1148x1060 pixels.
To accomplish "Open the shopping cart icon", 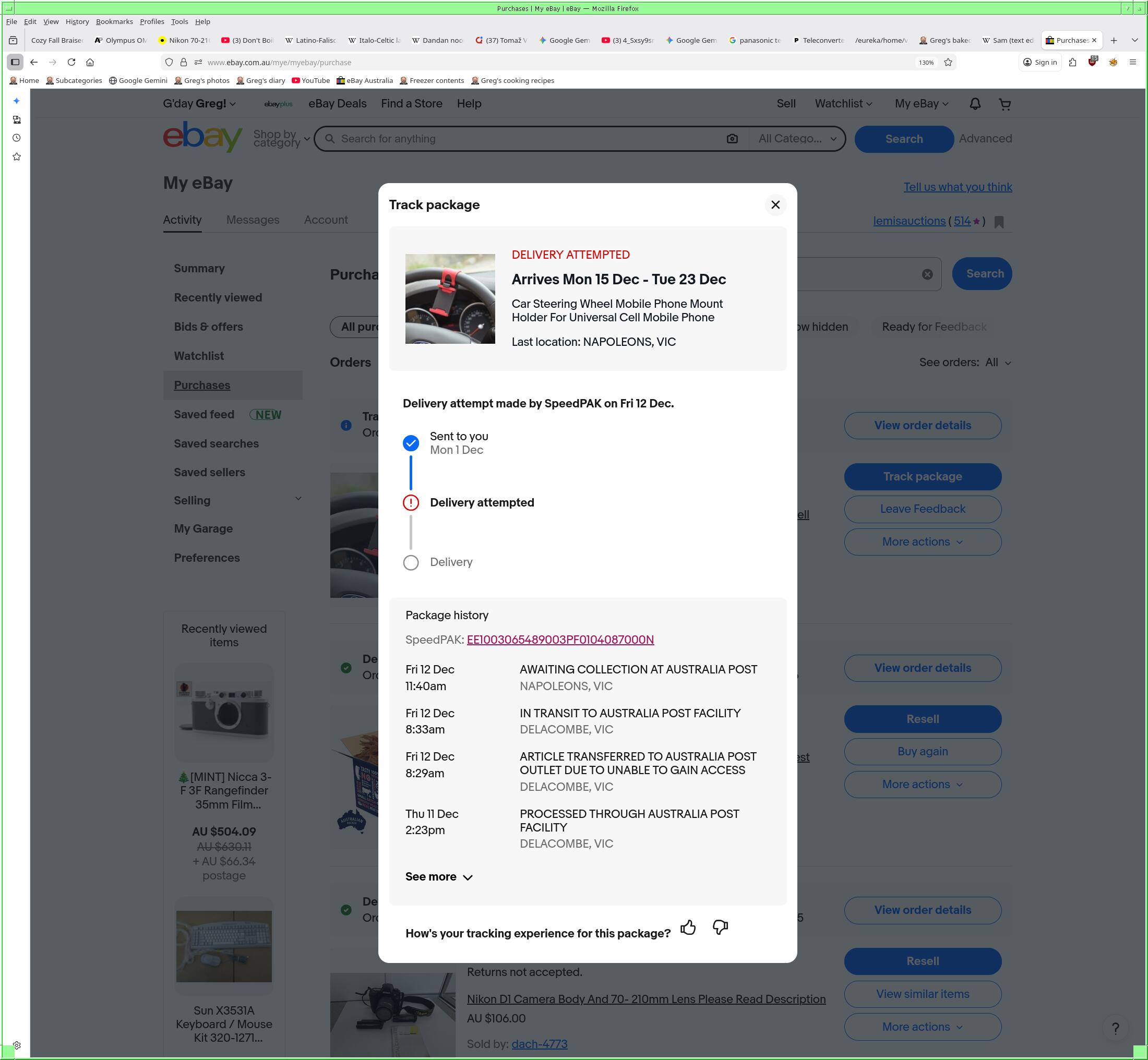I will 1004,104.
